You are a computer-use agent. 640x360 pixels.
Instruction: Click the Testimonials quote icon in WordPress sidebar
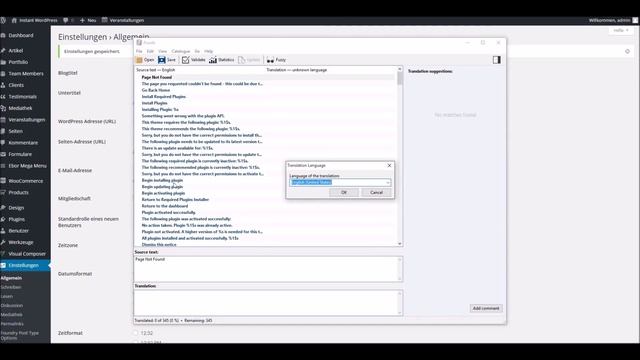pyautogui.click(x=3, y=97)
